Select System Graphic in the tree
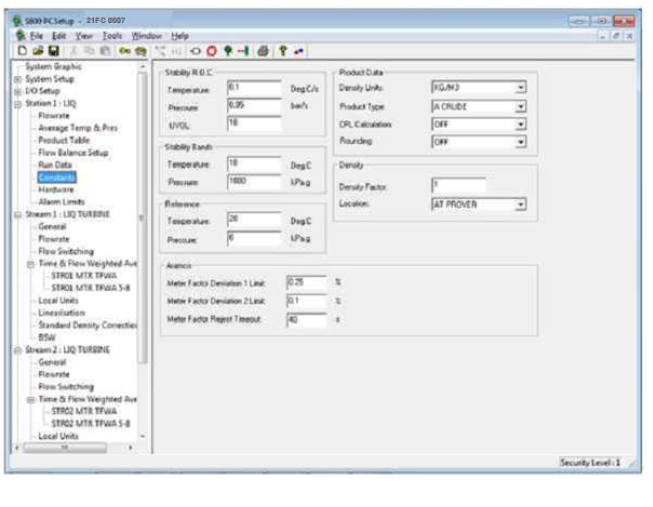Viewport: 653px width, 507px height. click(53, 67)
